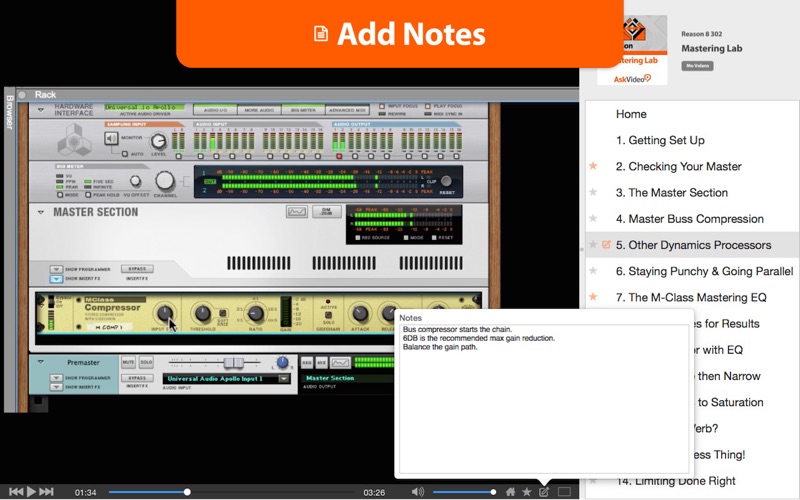Seek using the video progress slider
The image size is (800, 500).
click(230, 492)
